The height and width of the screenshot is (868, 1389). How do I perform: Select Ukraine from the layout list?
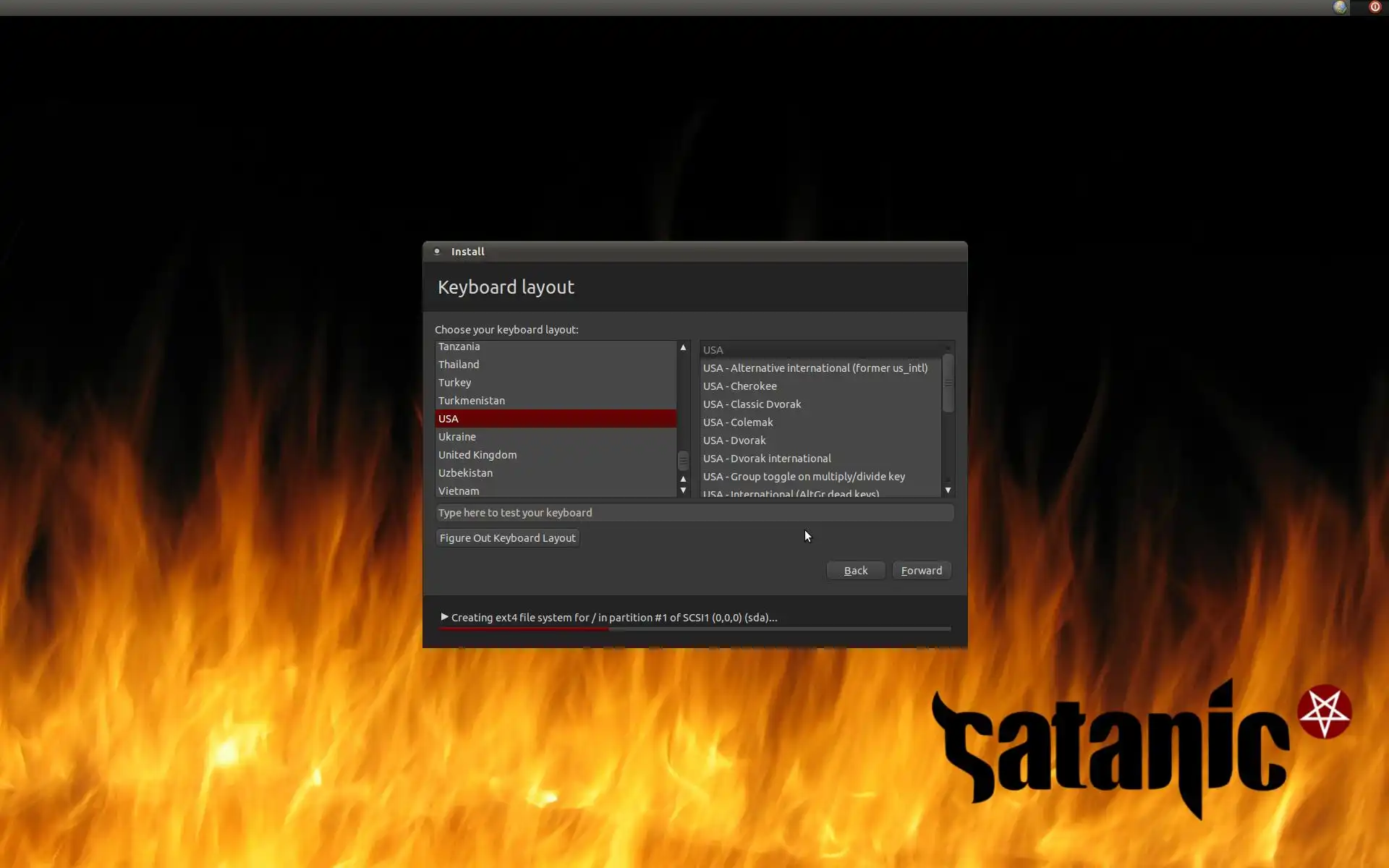pos(457,437)
